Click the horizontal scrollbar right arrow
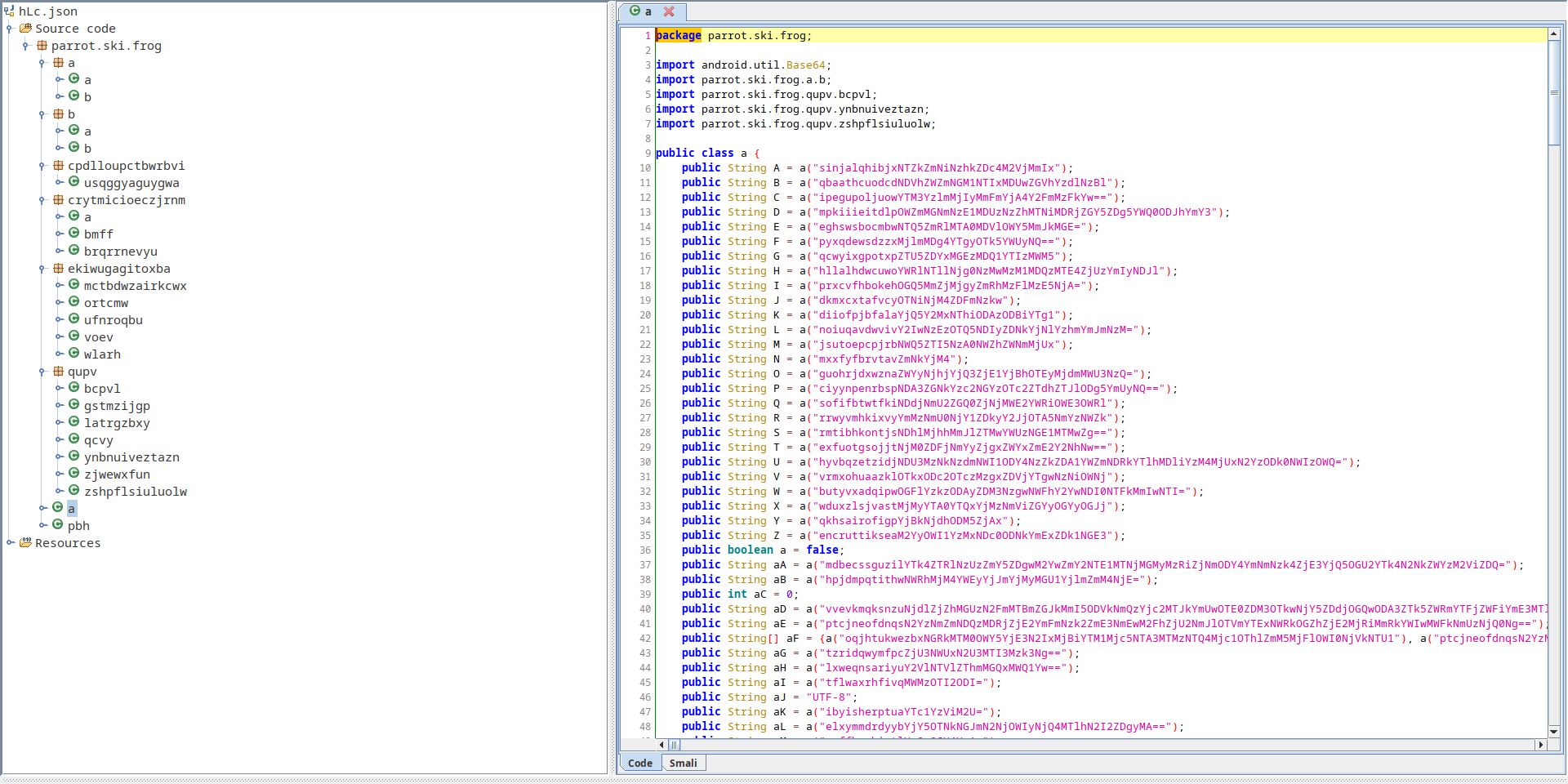The width and height of the screenshot is (1568, 784). coord(1541,745)
